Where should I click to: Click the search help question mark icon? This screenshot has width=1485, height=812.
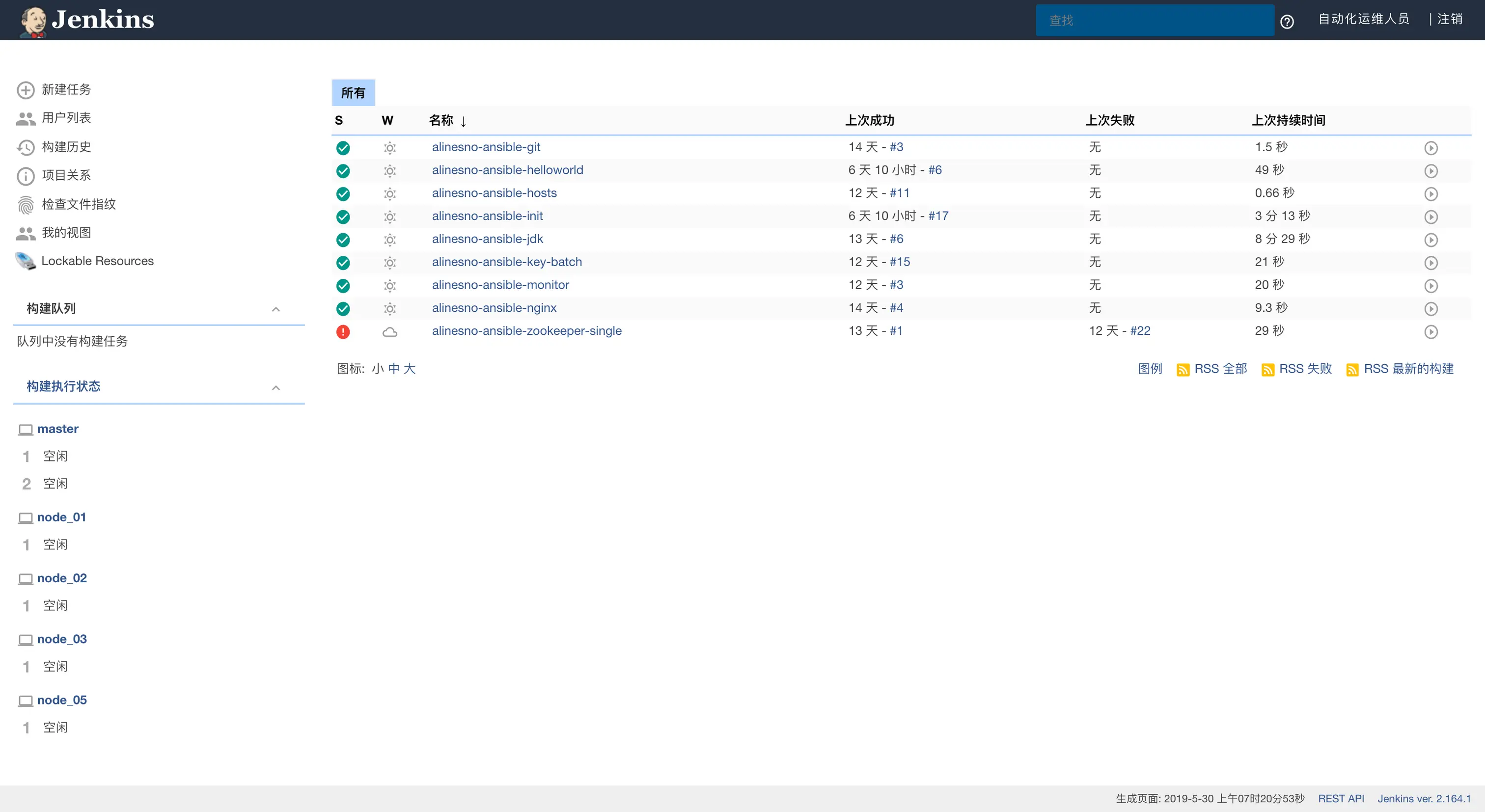1287,22
